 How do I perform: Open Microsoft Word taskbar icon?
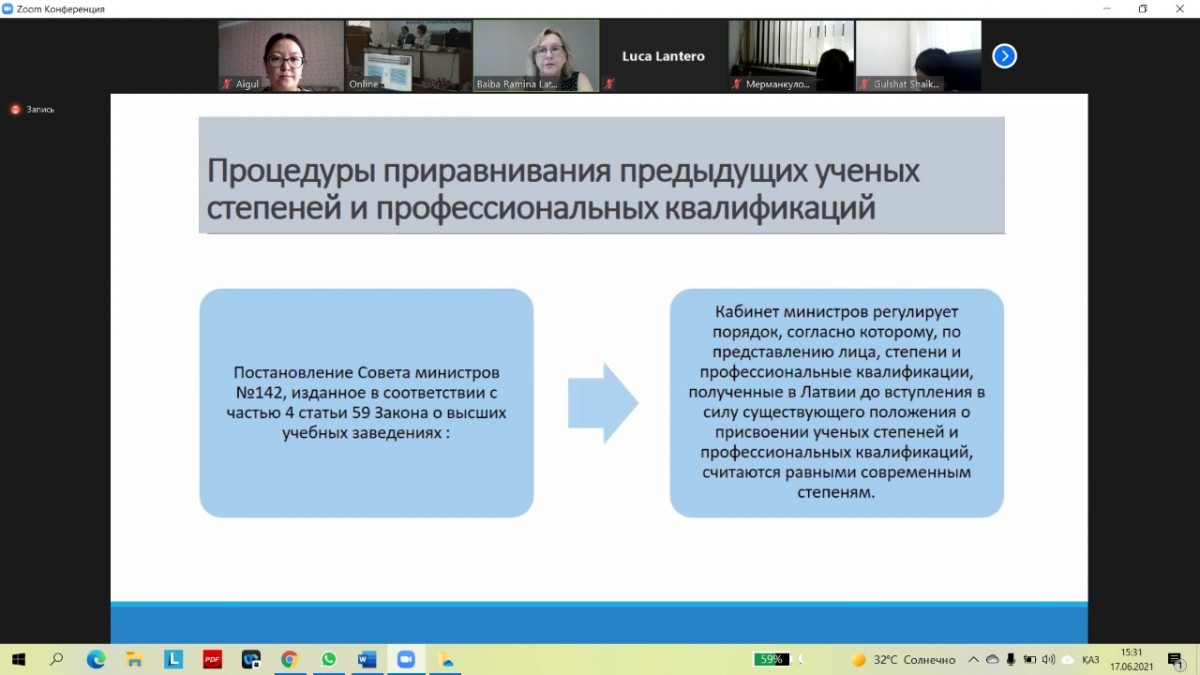367,659
